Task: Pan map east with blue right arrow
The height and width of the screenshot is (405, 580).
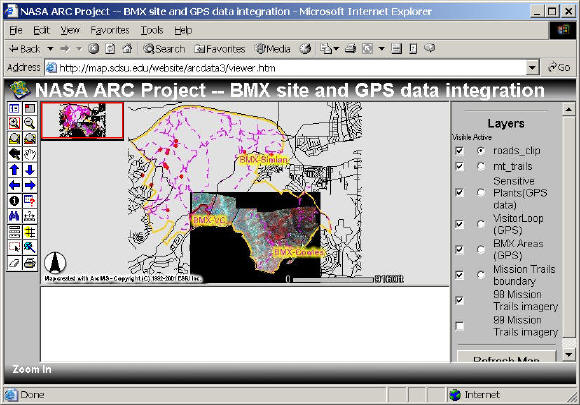Action: (30, 185)
